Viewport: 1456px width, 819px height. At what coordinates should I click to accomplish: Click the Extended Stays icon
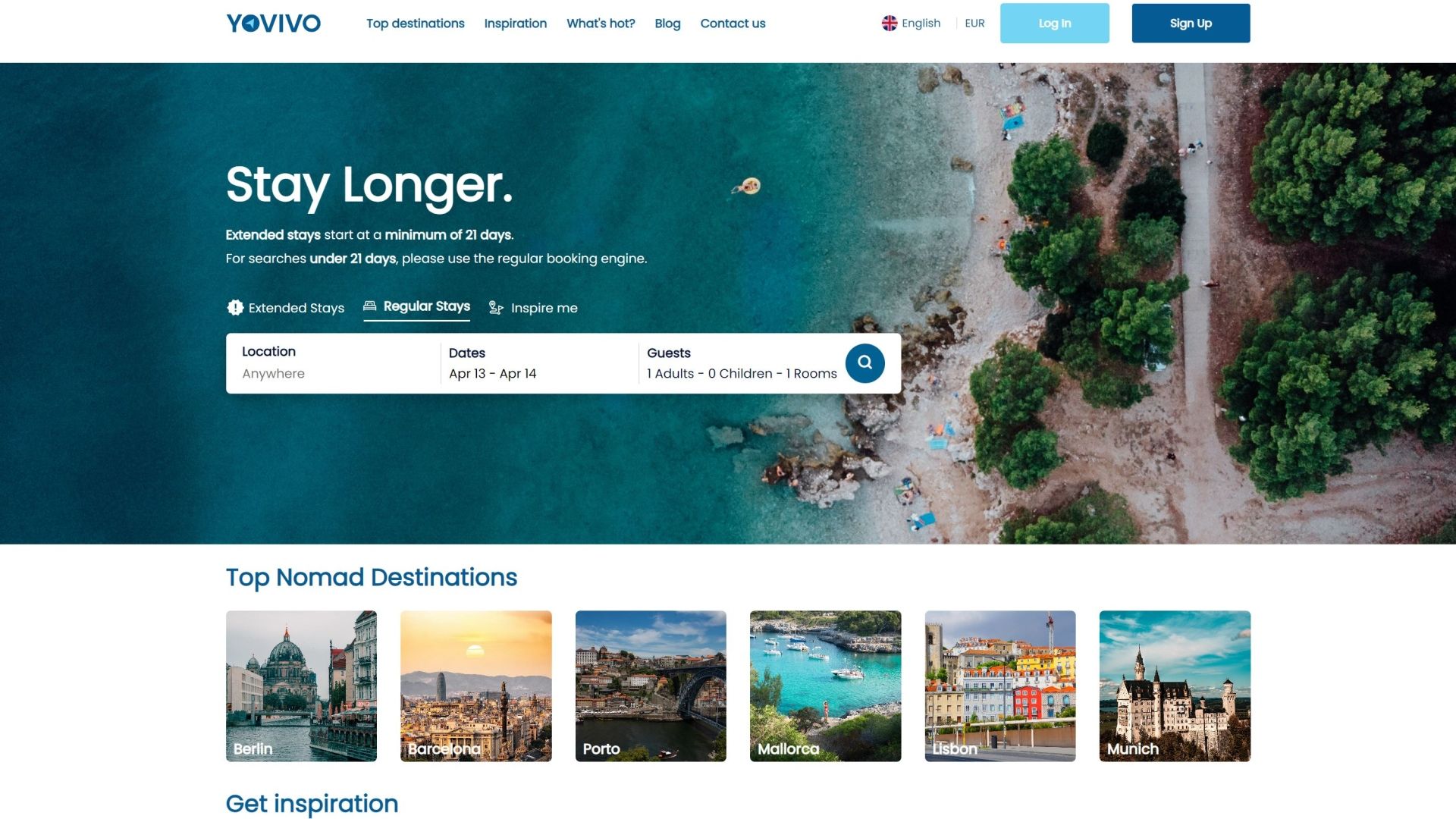coord(234,307)
